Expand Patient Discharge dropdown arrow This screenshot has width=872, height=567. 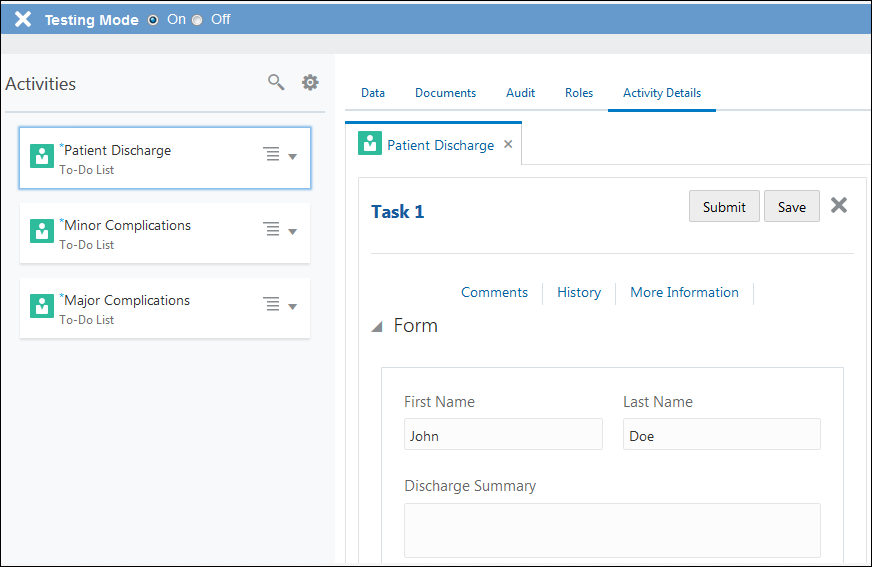[x=292, y=156]
